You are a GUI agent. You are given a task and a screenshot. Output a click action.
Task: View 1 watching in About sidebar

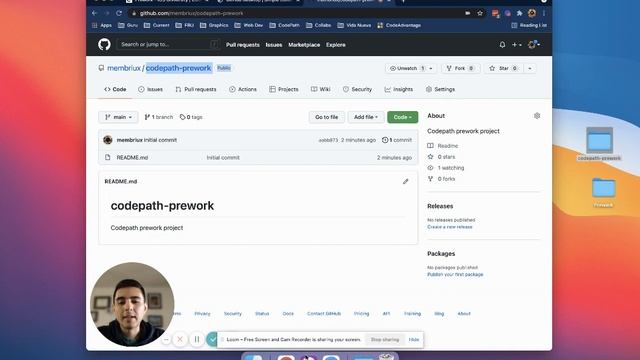point(446,168)
